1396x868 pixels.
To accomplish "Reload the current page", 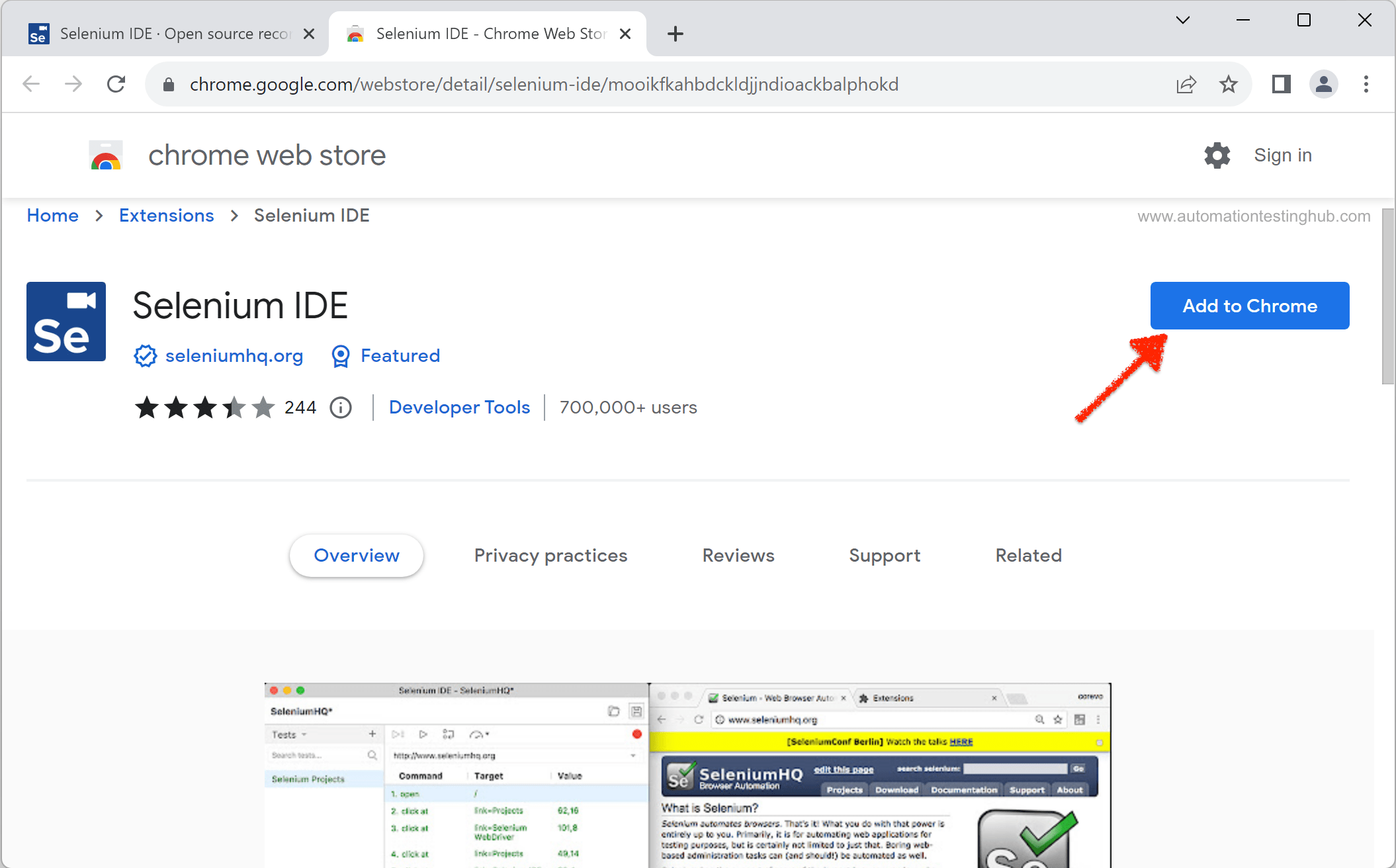I will click(116, 84).
